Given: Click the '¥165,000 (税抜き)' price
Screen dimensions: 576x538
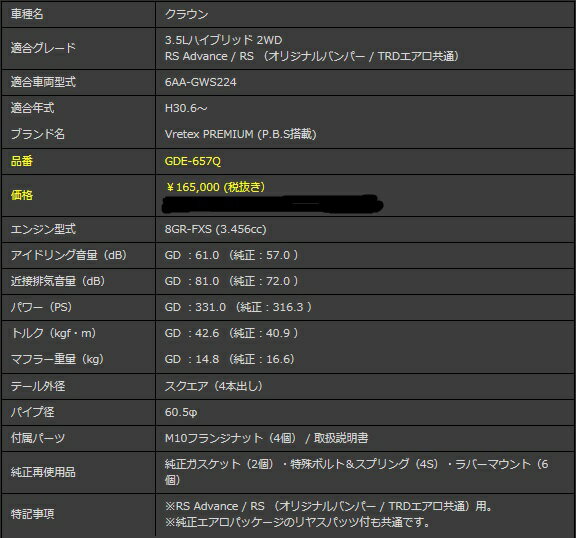Looking at the screenshot, I should point(215,187).
